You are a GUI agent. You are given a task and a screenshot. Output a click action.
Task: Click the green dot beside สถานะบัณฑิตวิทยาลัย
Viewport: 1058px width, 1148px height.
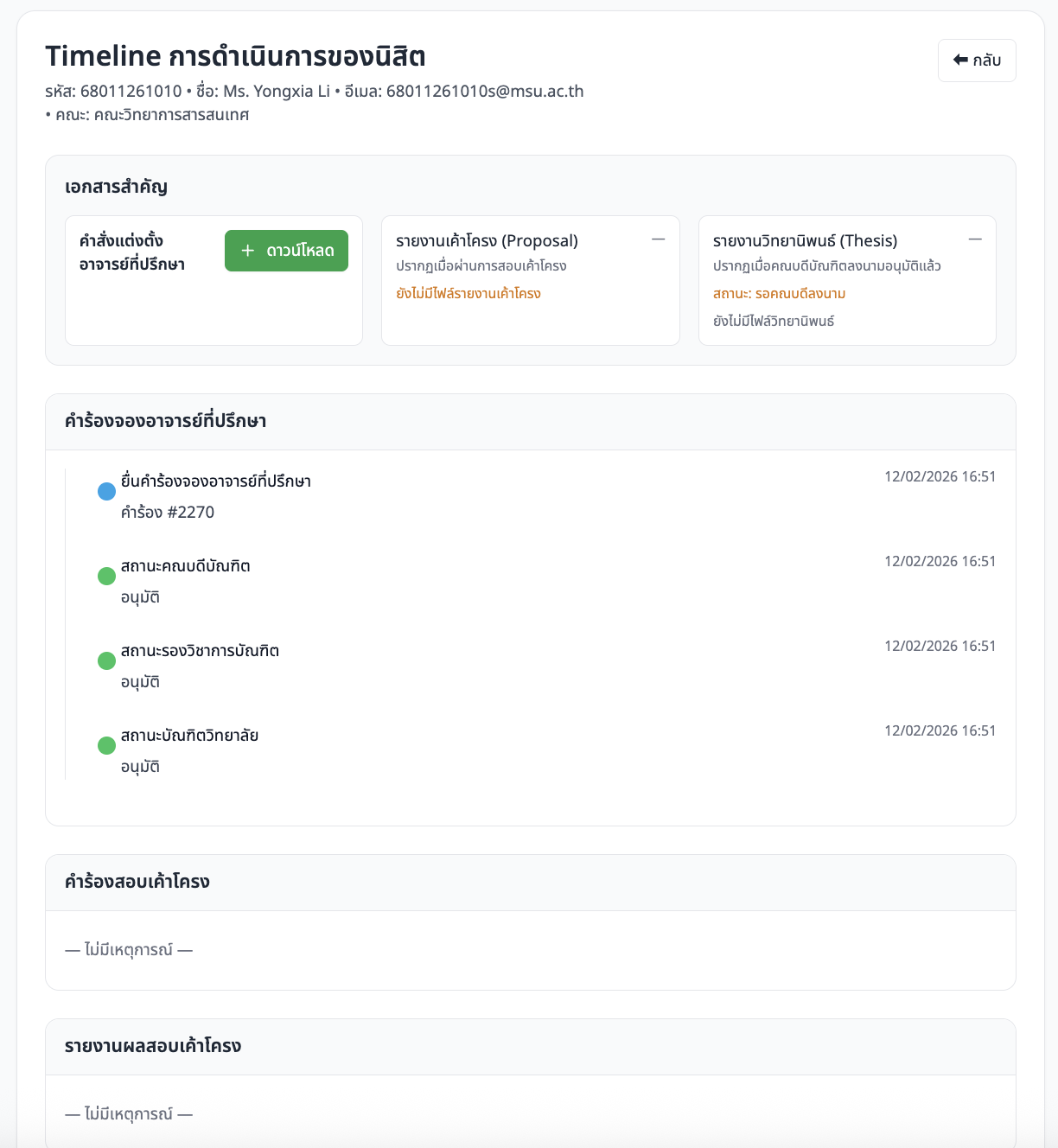(x=106, y=746)
